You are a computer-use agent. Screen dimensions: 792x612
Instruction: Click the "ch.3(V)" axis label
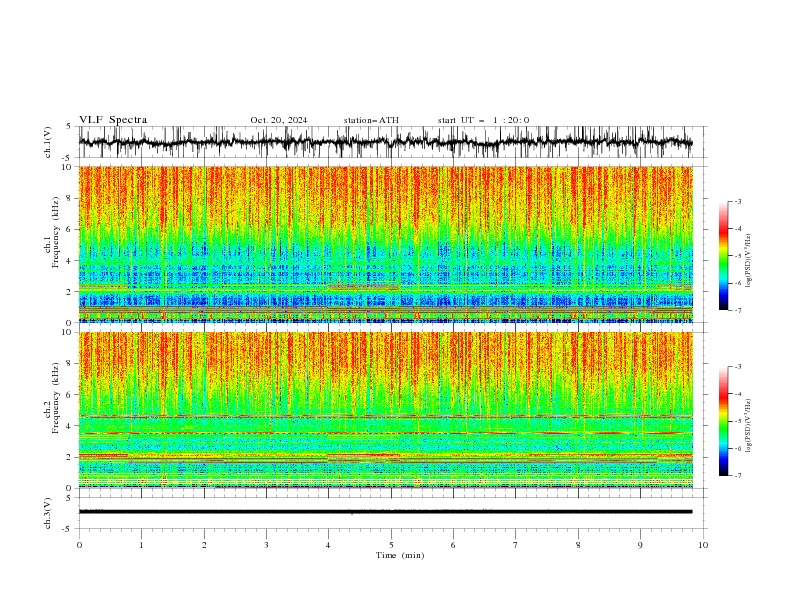point(48,513)
